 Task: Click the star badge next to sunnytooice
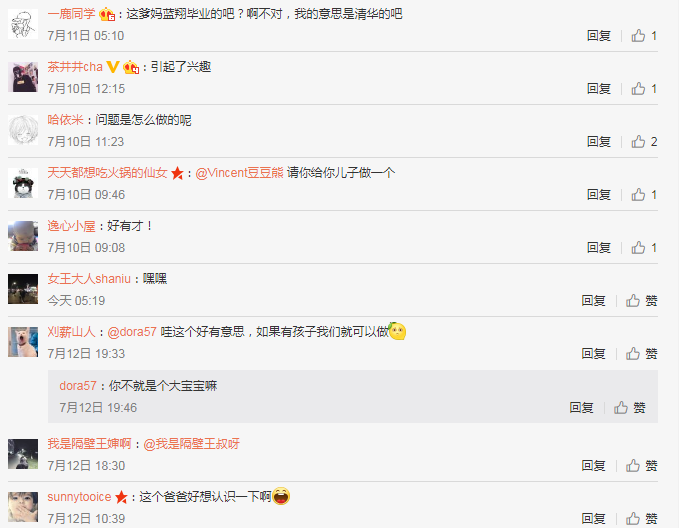point(121,497)
